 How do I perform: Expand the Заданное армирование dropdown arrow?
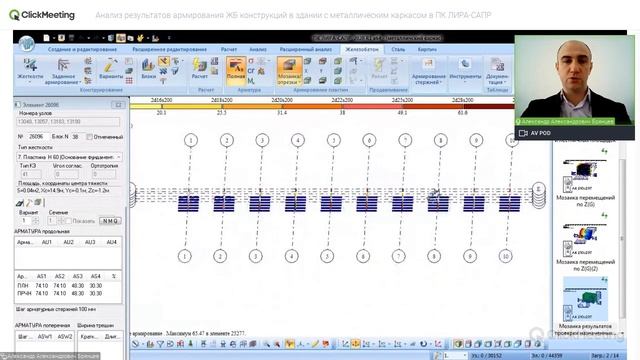point(80,82)
